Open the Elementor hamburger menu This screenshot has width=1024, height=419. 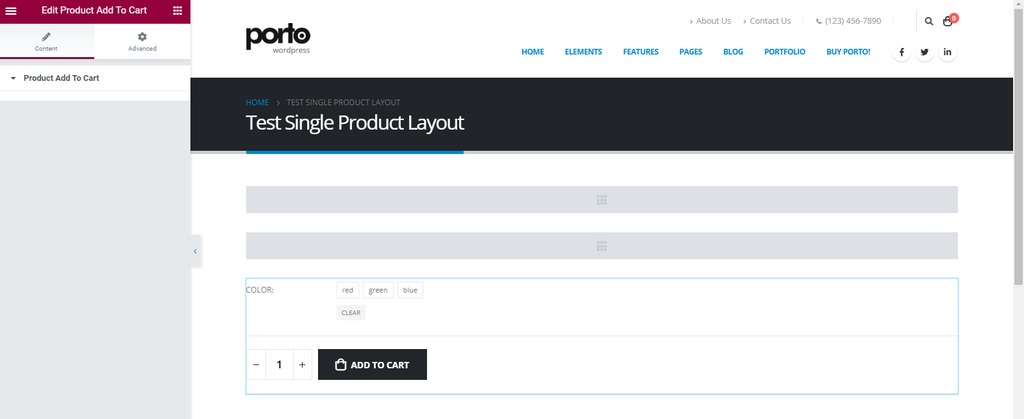click(x=10, y=10)
